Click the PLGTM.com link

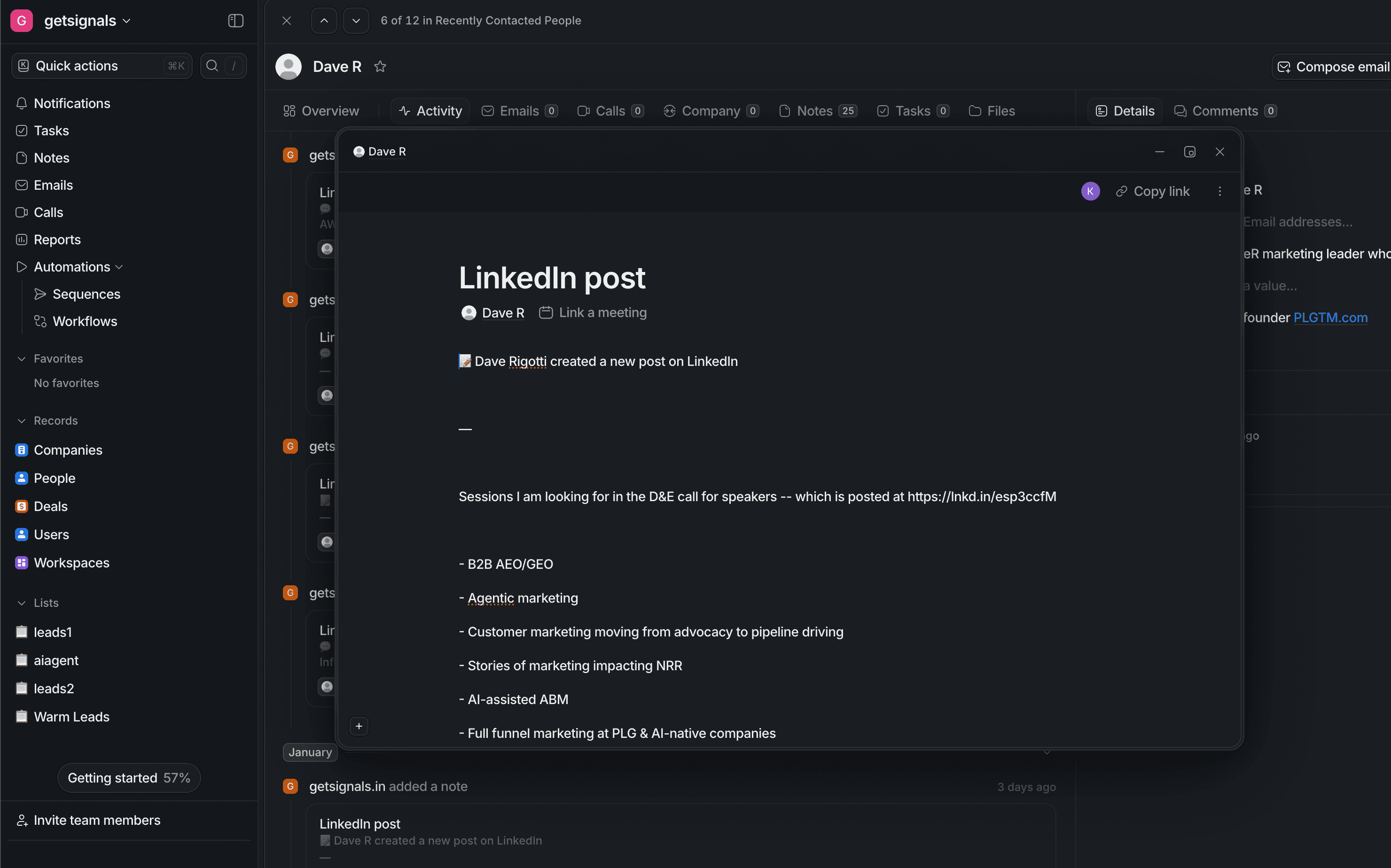pos(1330,318)
